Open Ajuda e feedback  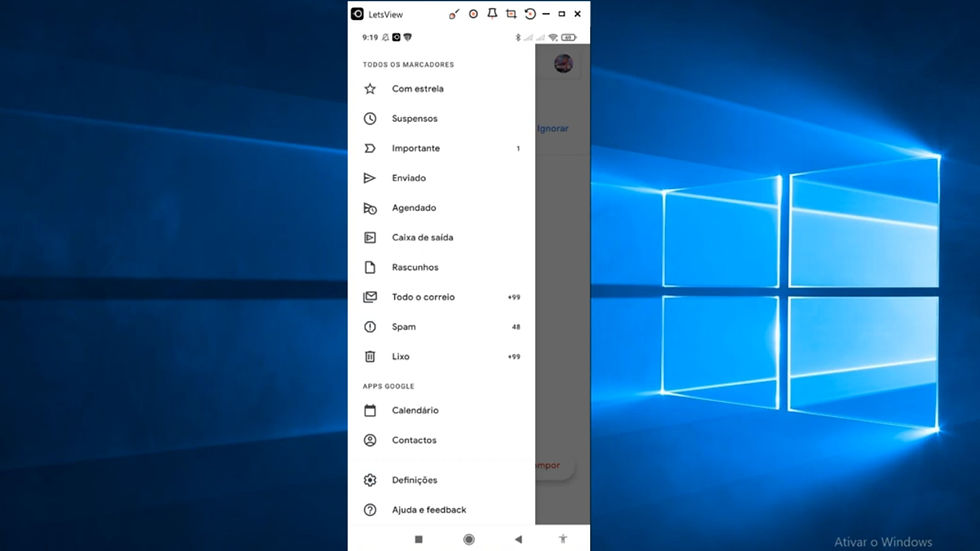[441, 510]
